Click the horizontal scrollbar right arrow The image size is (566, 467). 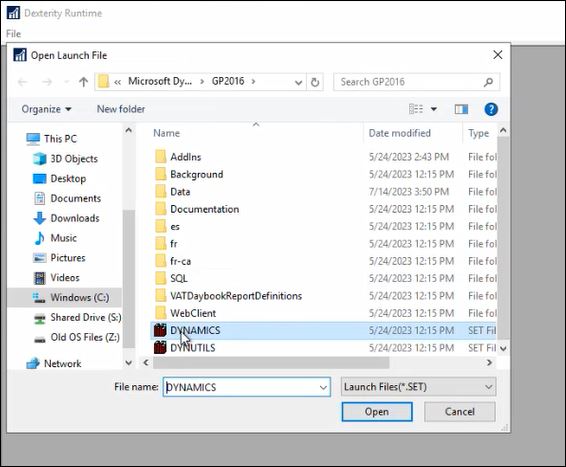tap(489, 362)
